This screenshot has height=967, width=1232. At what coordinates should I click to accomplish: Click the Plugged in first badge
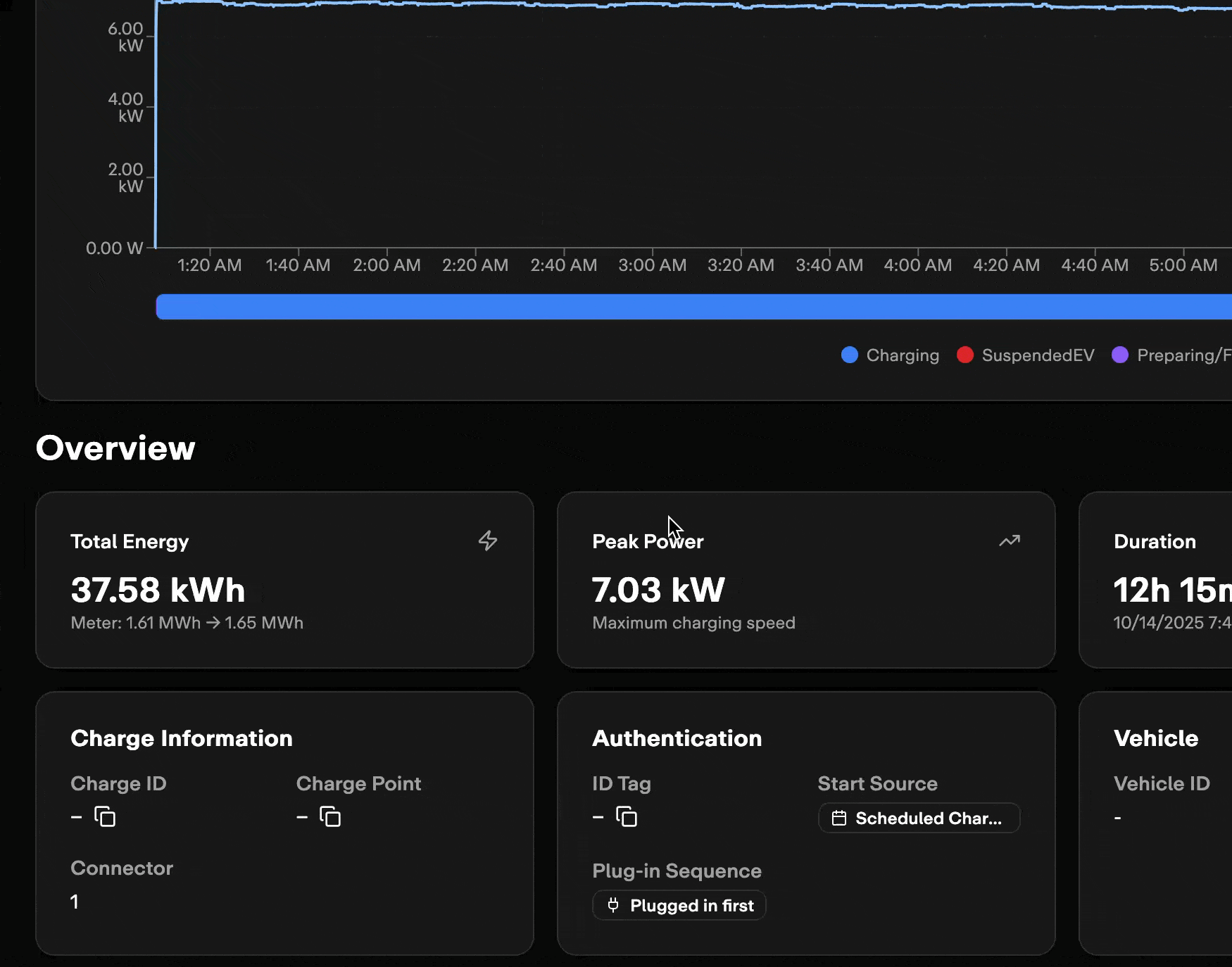679,905
